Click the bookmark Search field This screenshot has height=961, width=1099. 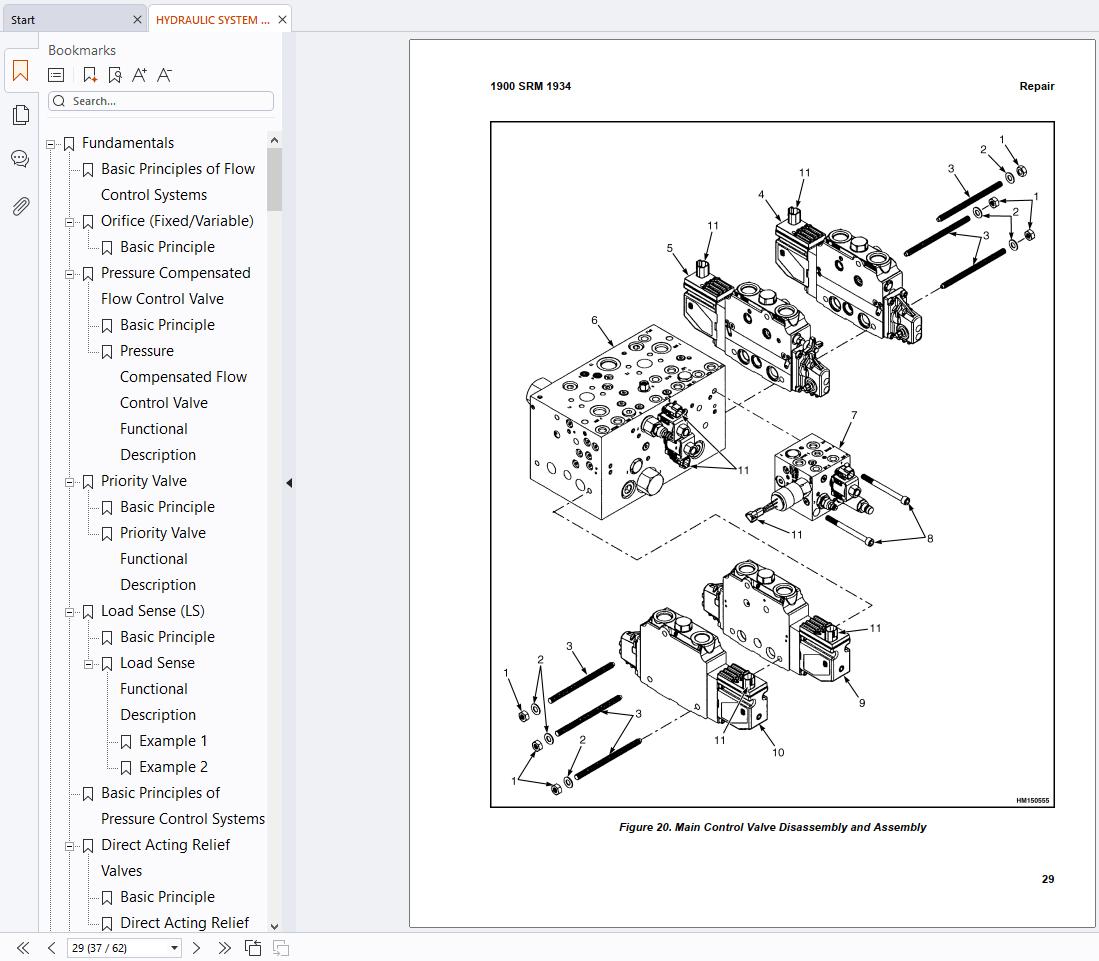(x=161, y=101)
